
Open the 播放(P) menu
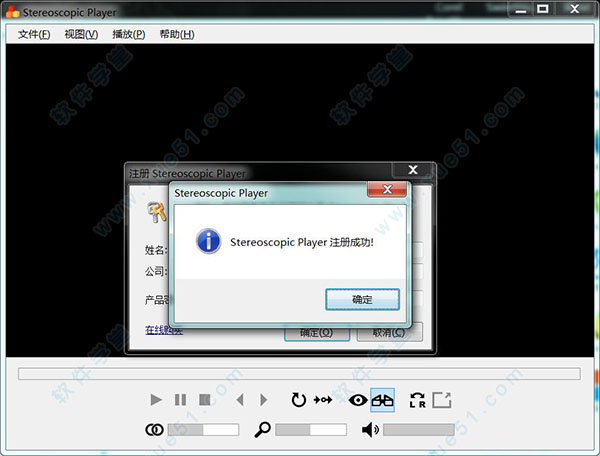[x=129, y=34]
